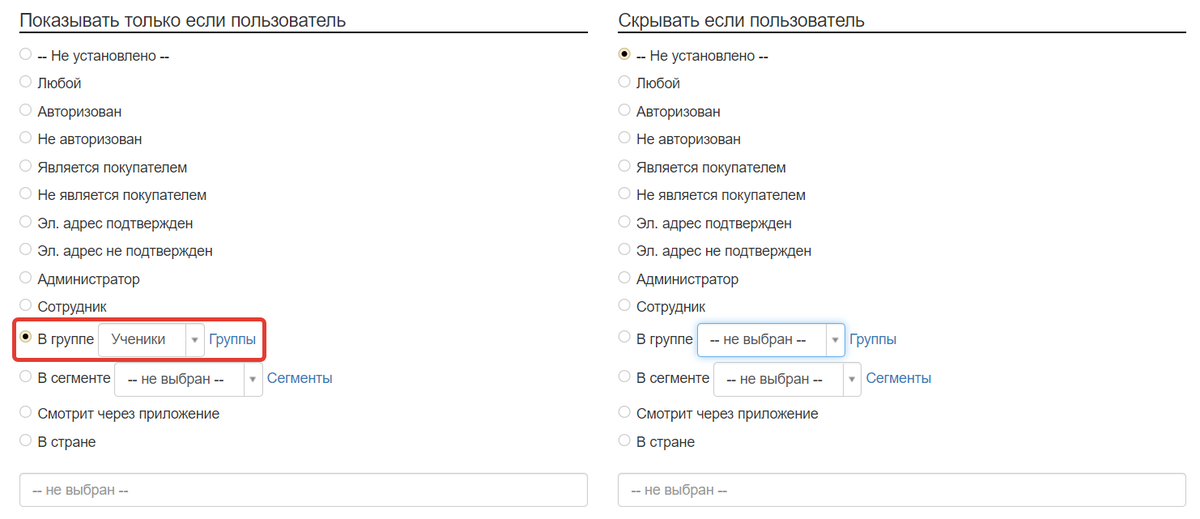Select 'Эл. адрес не подтвержден' in show-only column
Screen dimensions: 1200x519
pyautogui.click(x=26, y=250)
